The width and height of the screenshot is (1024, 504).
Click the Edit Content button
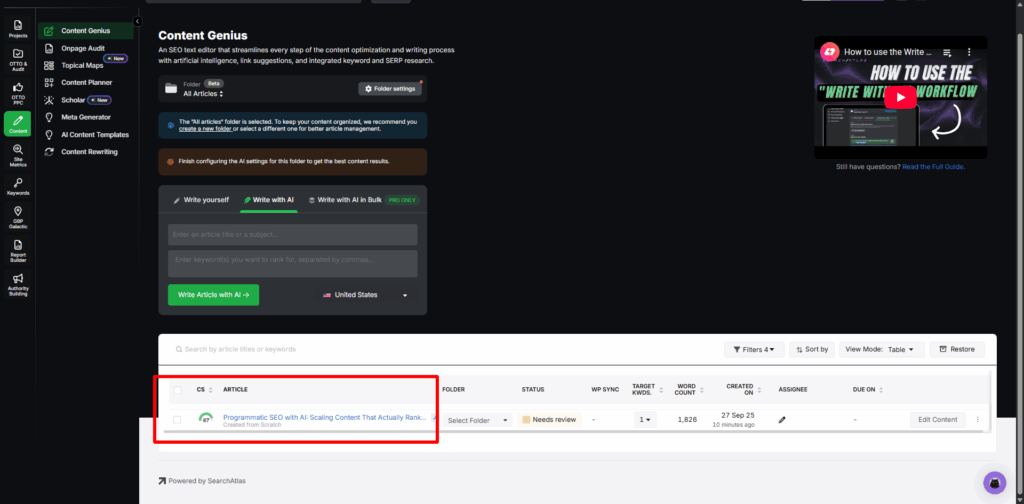pos(938,420)
